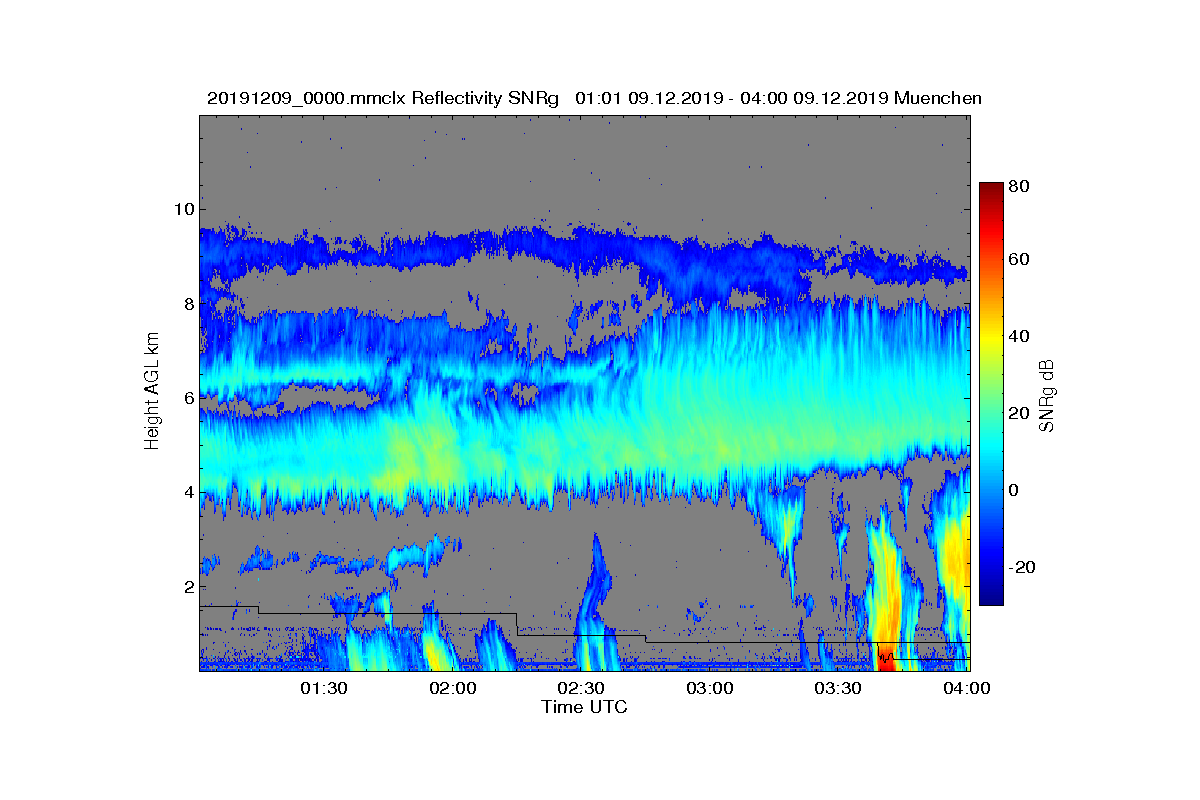Image resolution: width=1200 pixels, height=800 pixels.
Task: Click the colorbar value "20"
Action: point(1020,413)
